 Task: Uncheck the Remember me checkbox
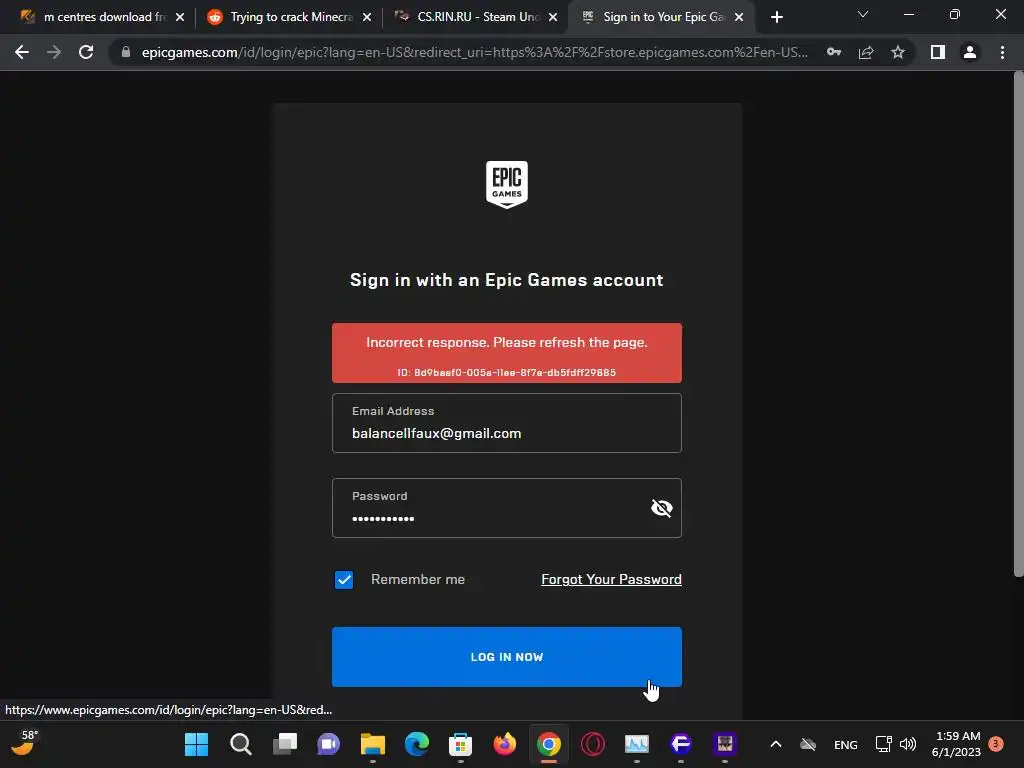click(x=344, y=579)
